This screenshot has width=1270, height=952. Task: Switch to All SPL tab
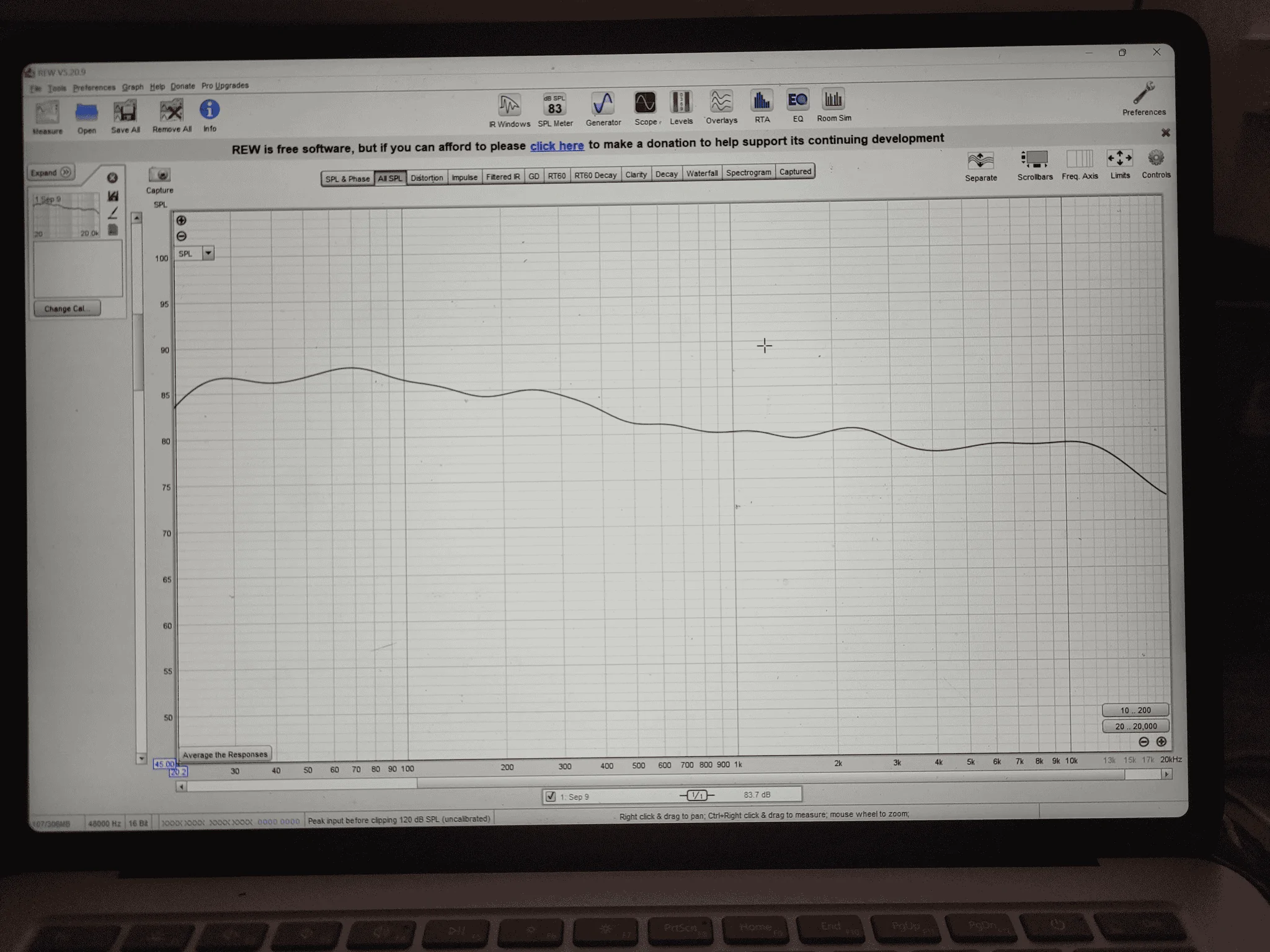390,178
